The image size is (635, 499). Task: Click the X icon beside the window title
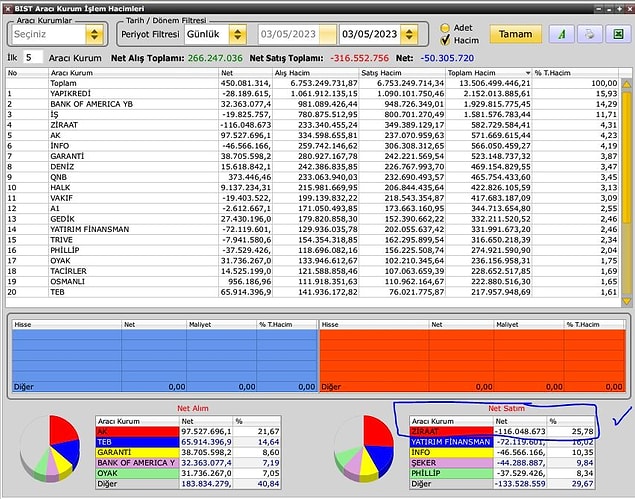click(x=8, y=9)
